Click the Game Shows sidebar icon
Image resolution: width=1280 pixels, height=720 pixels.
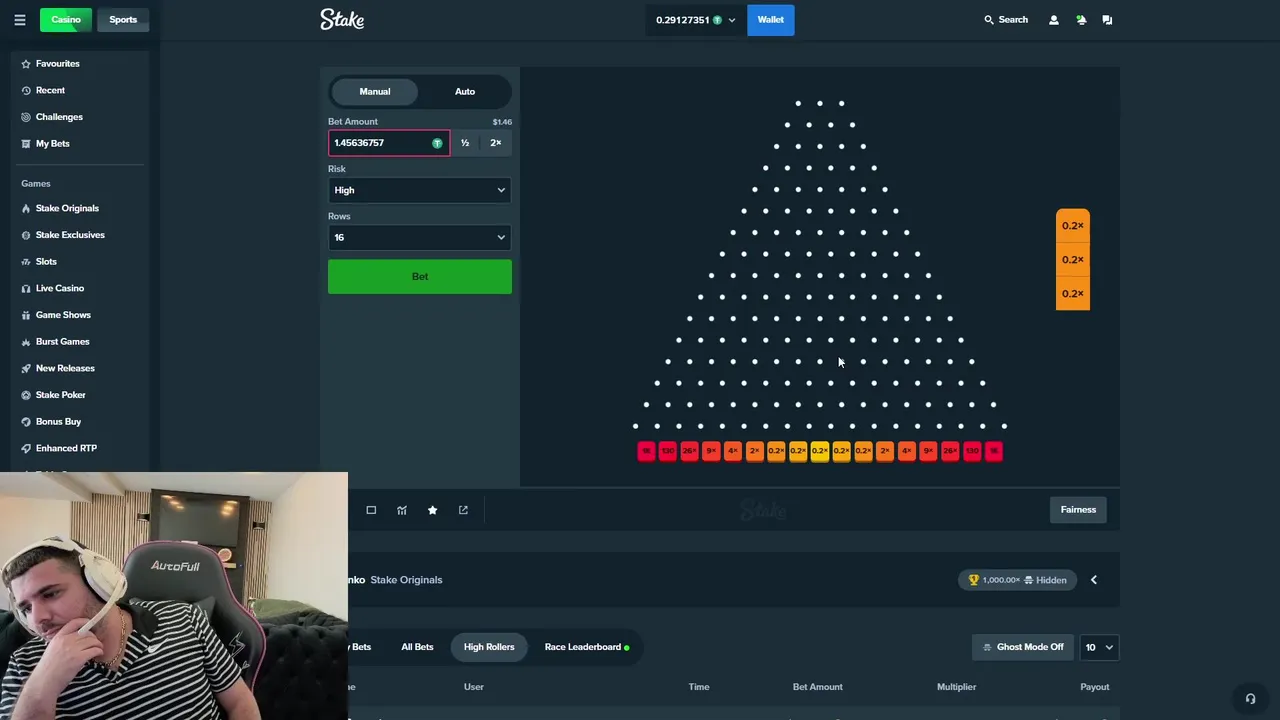(x=26, y=315)
